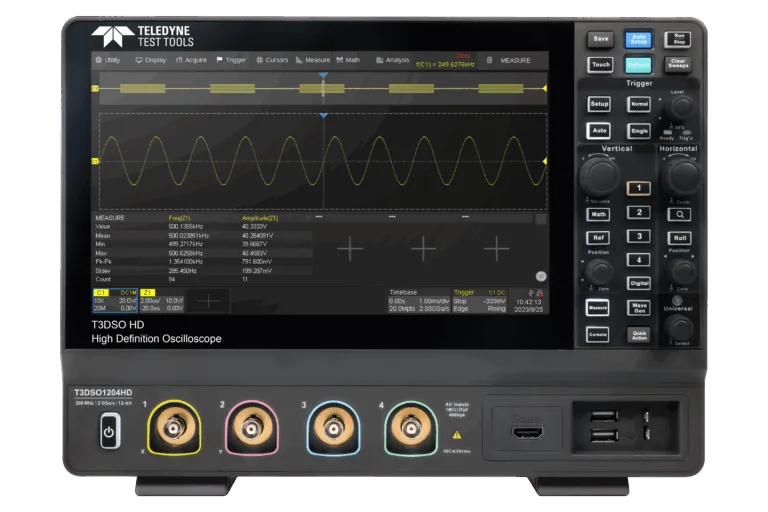Viewport: 768px width, 512px height.
Task: Click the Auto Setup button
Action: [638, 39]
